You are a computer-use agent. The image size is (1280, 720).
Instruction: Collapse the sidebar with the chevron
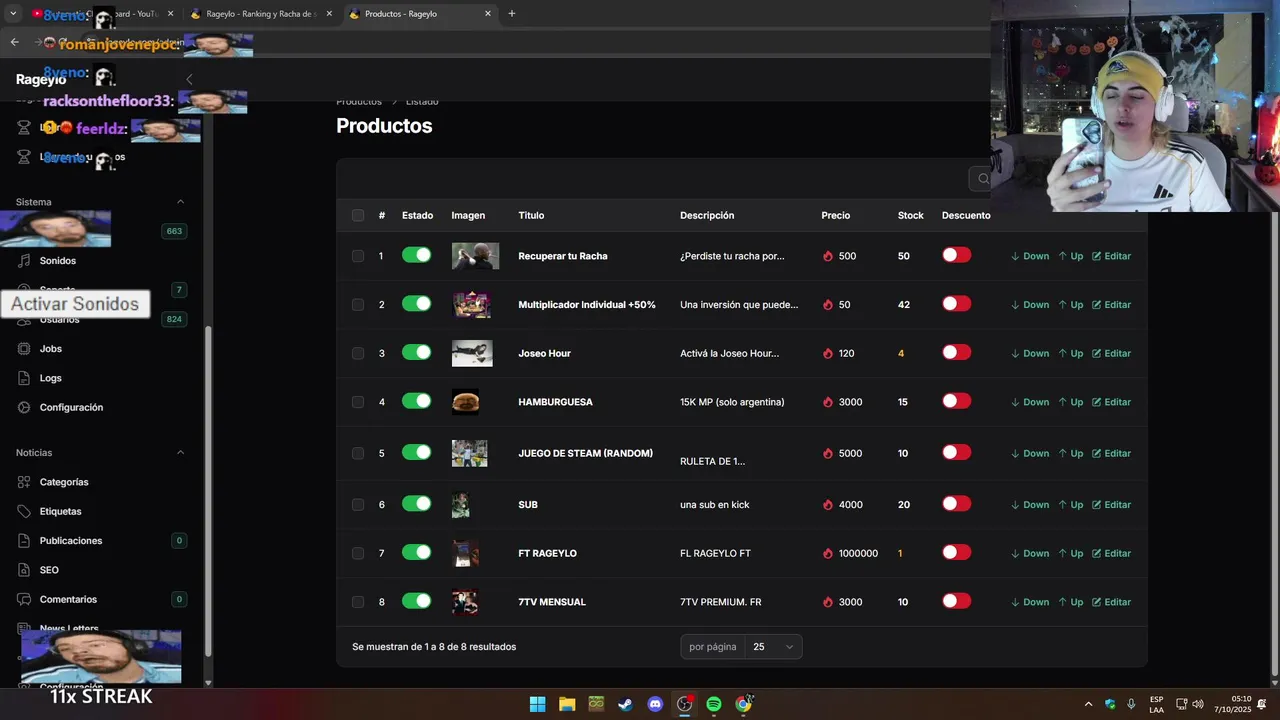point(189,79)
